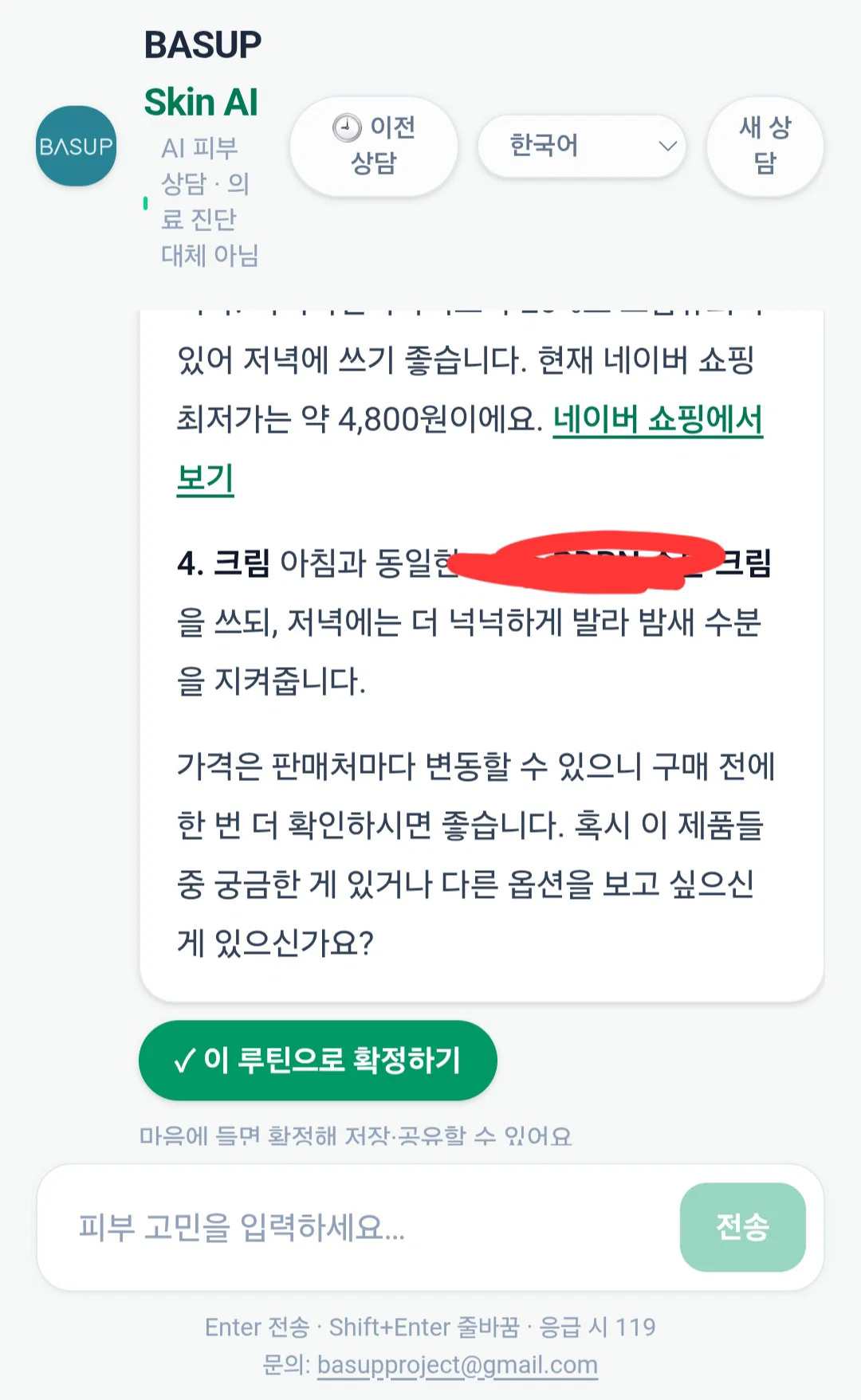The image size is (861, 1400).
Task: Click the AI 피부 상담 disclaimer subtitle
Action: 210,202
